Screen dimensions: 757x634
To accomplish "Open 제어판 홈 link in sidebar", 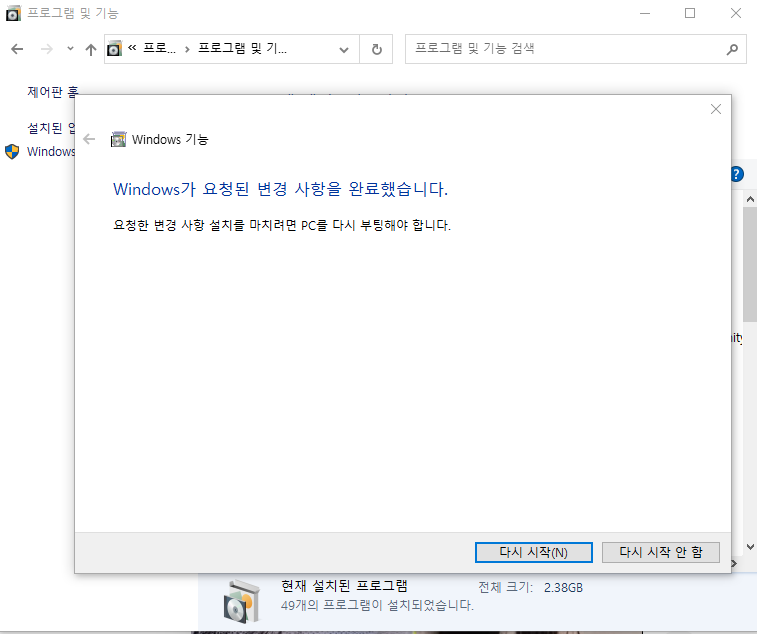I will (x=53, y=91).
